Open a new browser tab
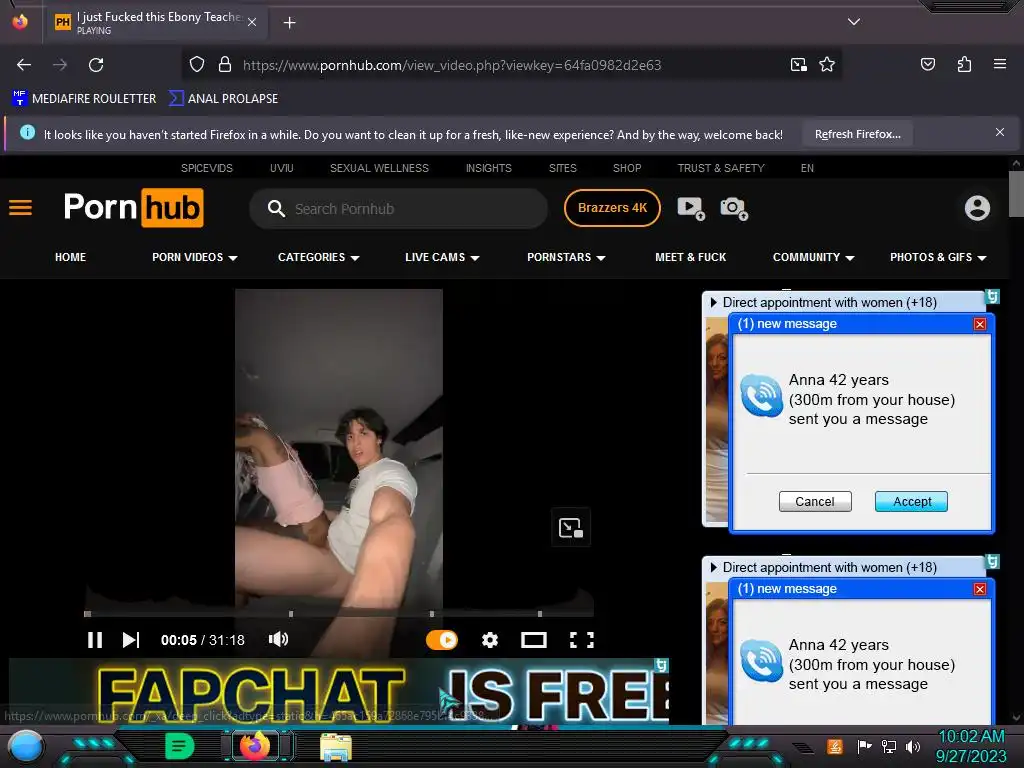Screen dimensions: 1024x768 coord(289,23)
